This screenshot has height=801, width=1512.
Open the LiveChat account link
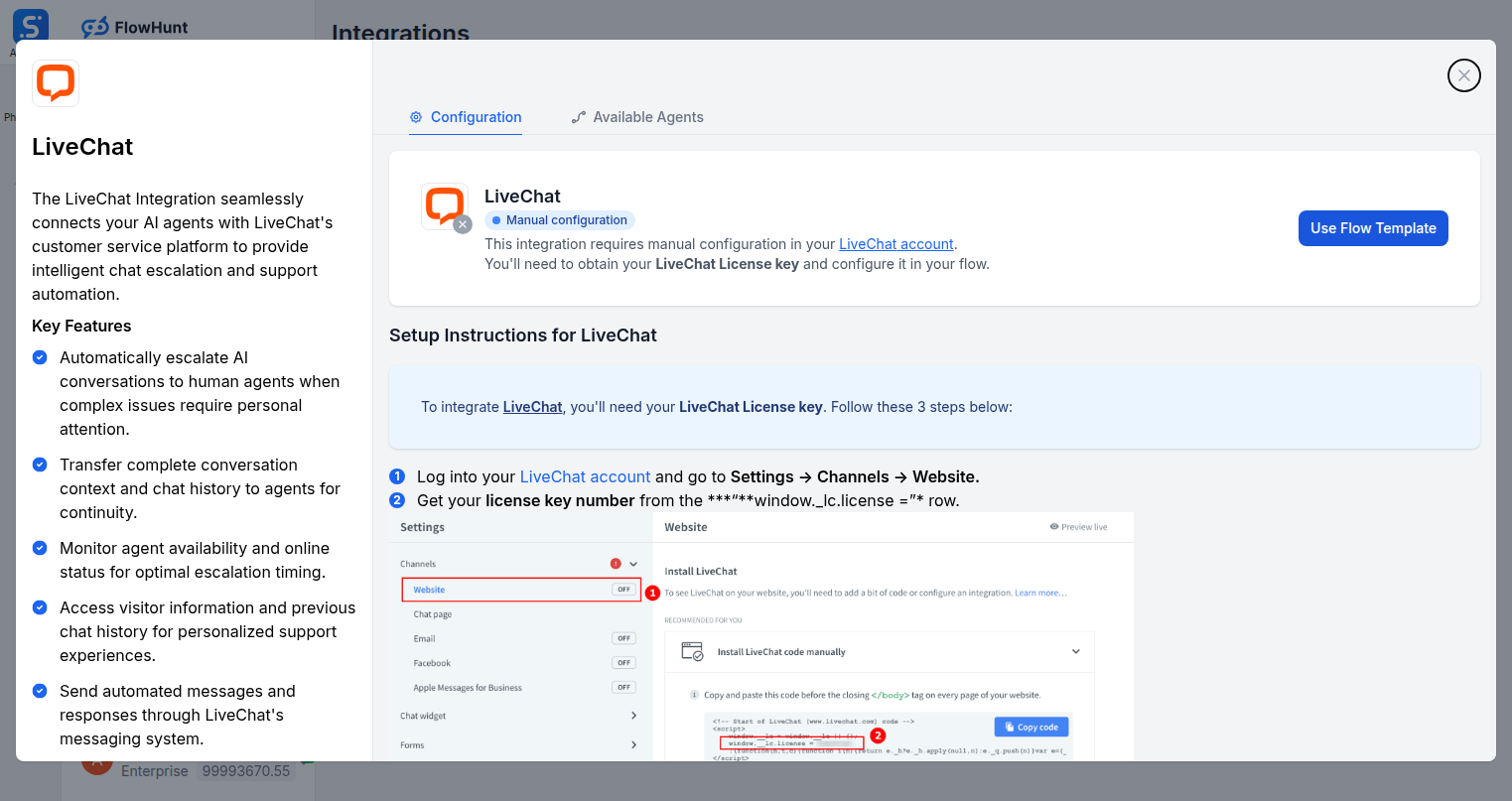click(x=895, y=243)
